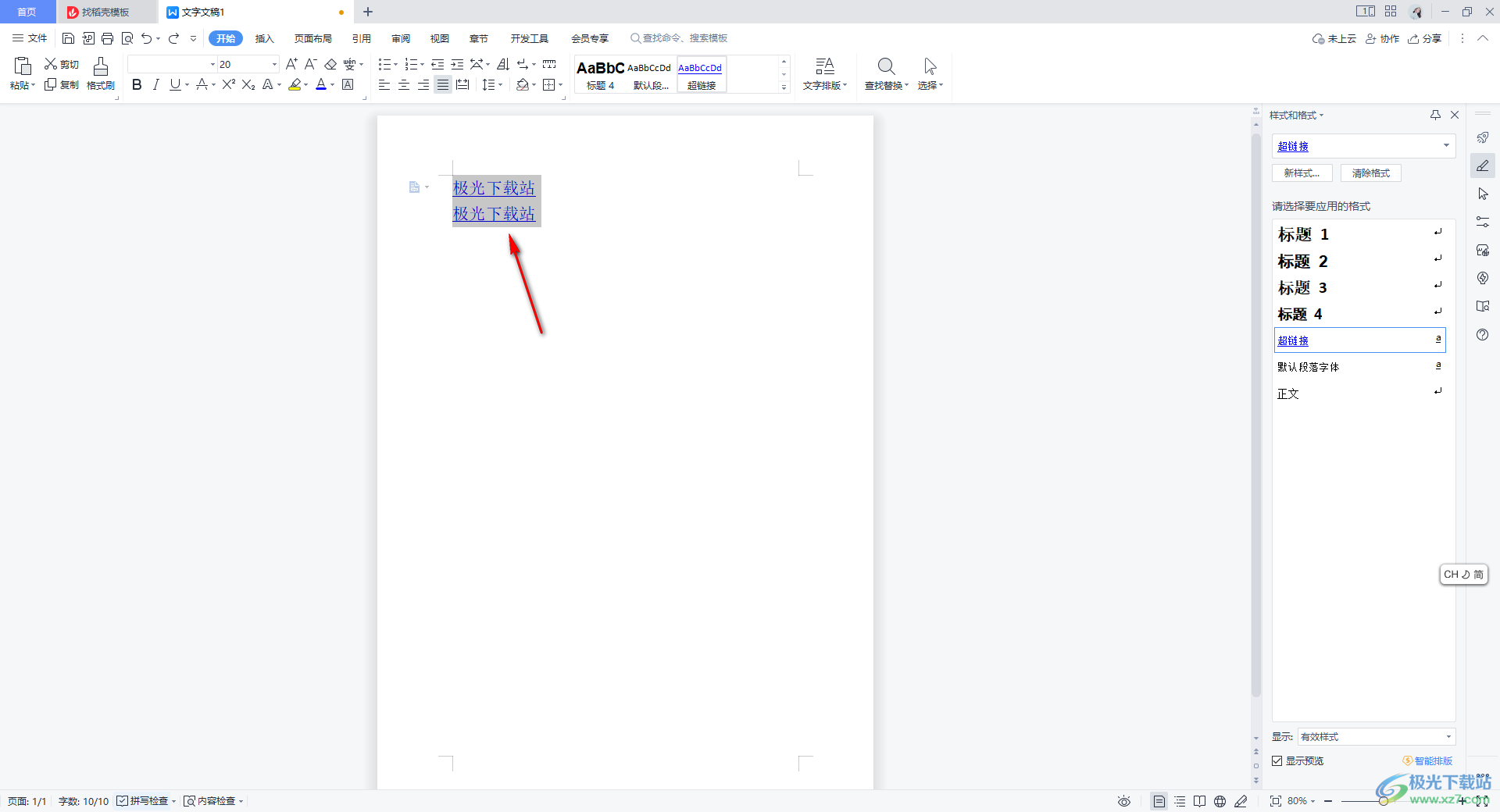Switch to the Insert tab

tap(265, 38)
